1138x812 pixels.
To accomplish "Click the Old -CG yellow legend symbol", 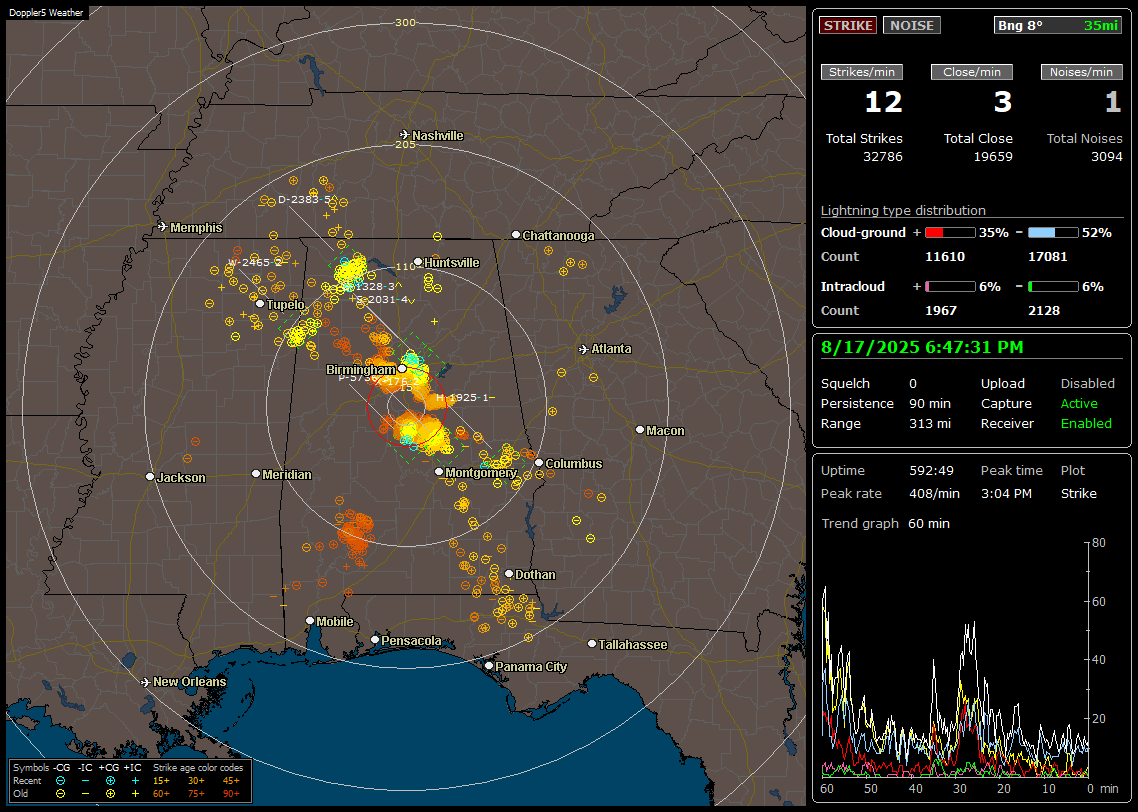I will pos(61,794).
